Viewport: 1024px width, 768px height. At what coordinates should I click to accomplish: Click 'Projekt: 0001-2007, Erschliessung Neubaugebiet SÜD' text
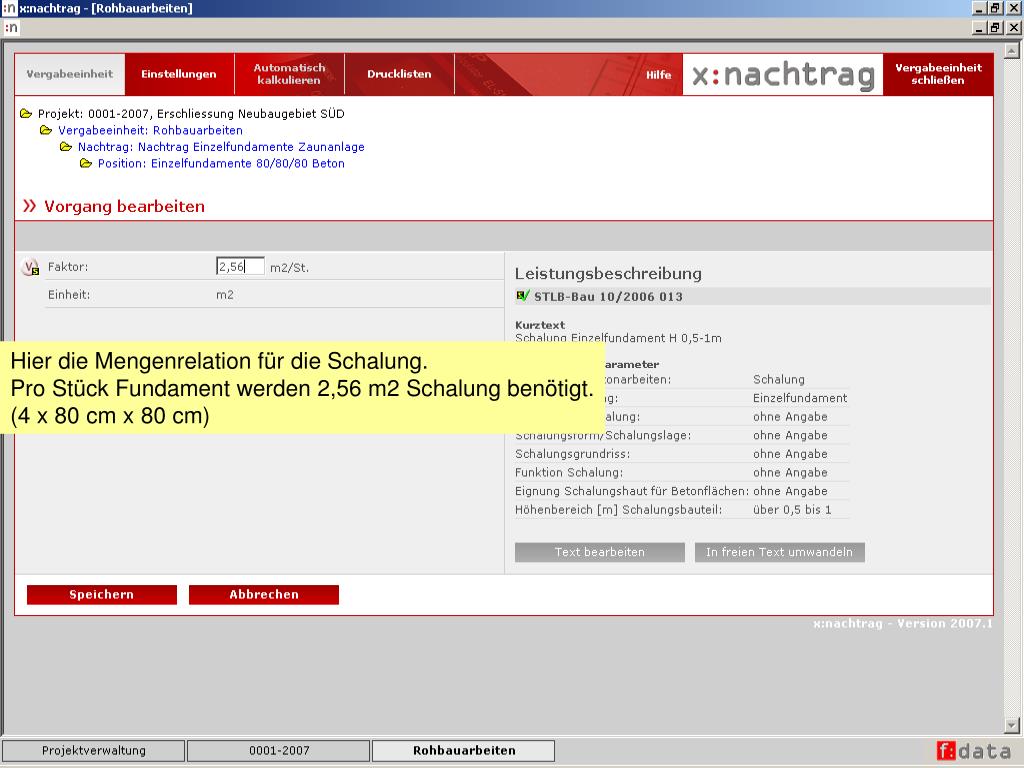click(x=191, y=114)
